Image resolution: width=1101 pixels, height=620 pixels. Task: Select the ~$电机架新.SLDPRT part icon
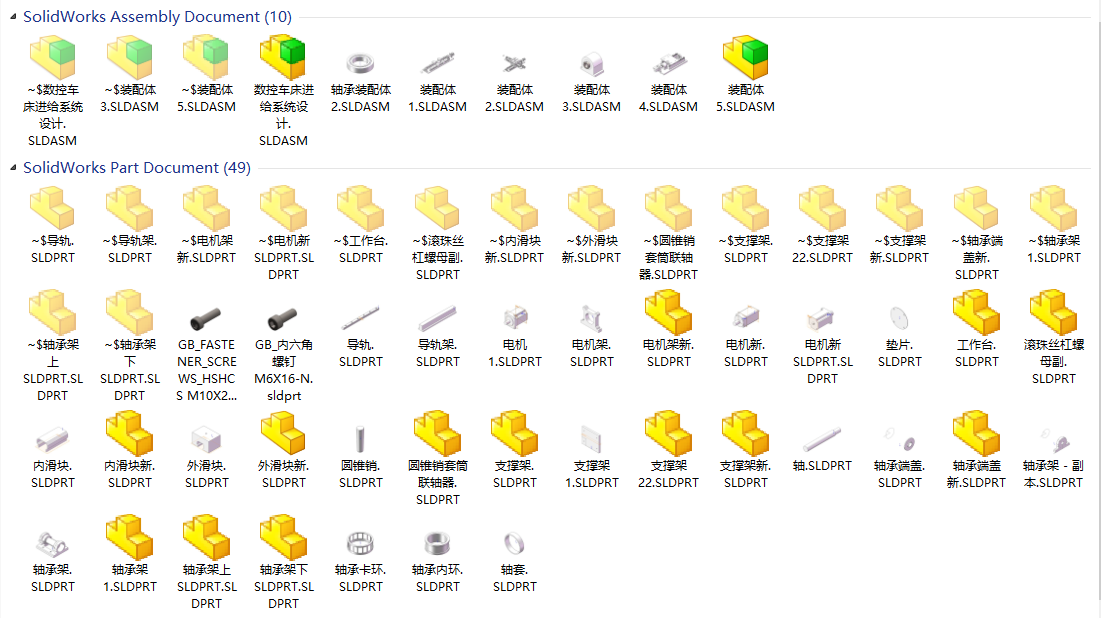point(206,208)
